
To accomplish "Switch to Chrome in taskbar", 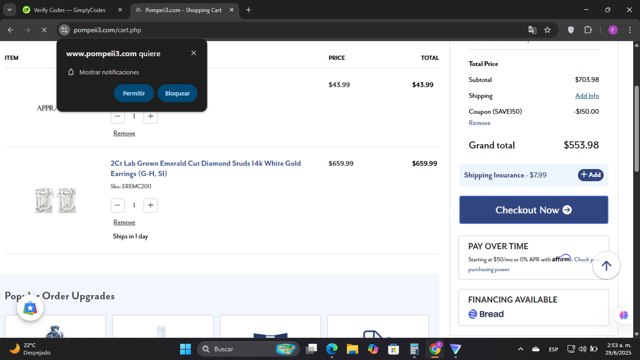I will tap(435, 349).
